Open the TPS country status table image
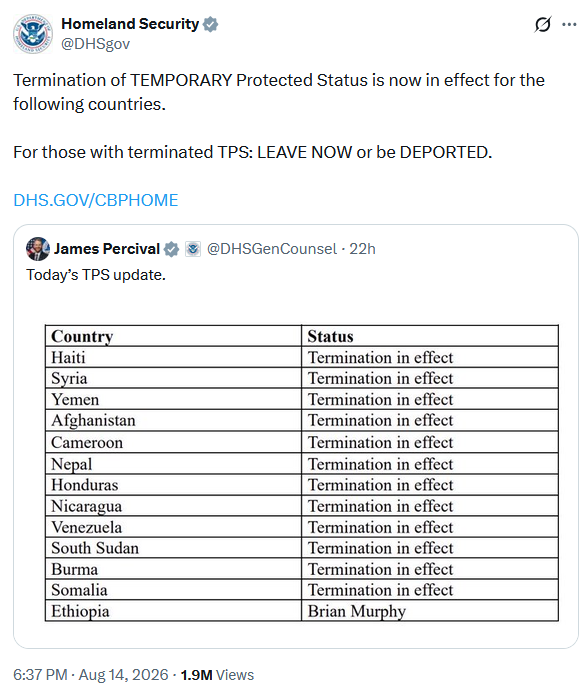Screen dimensions: 587x695 pos(301,473)
